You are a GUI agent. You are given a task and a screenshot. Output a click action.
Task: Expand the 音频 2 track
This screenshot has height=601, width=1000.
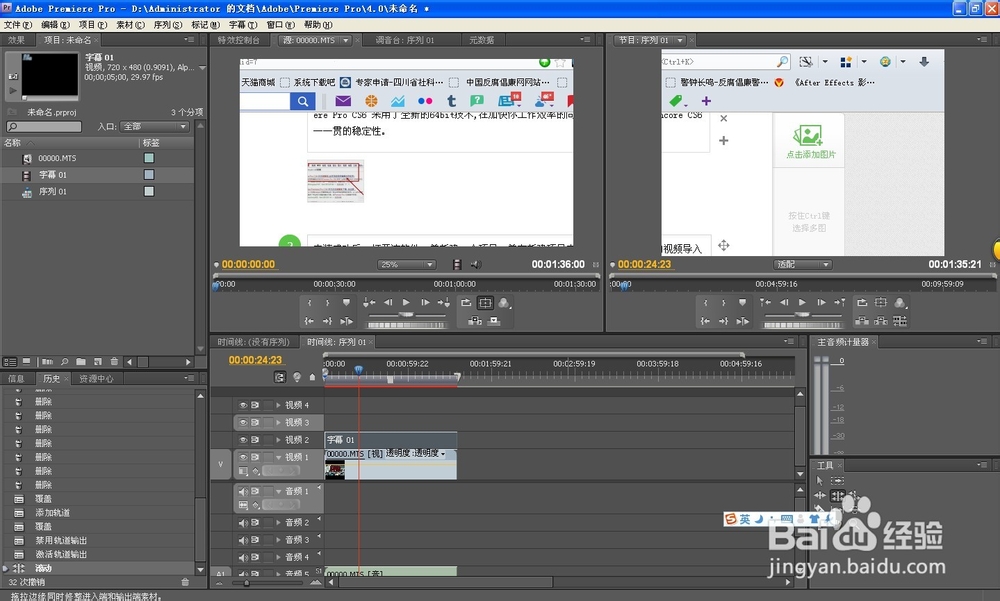278,523
